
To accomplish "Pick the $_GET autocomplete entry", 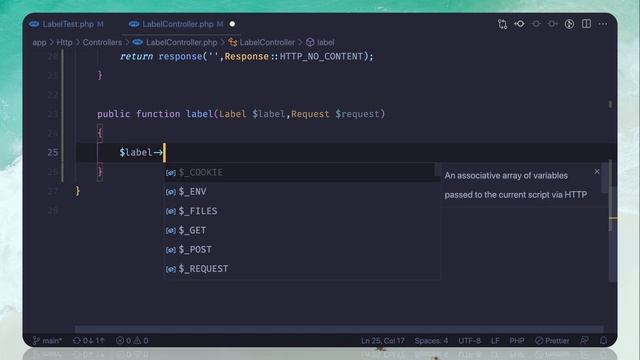I will (x=302, y=230).
